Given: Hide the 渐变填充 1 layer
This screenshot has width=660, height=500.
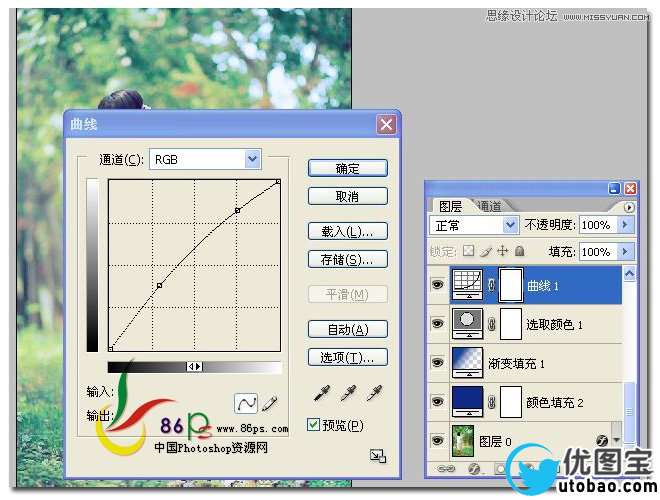Looking at the screenshot, I should [x=438, y=362].
